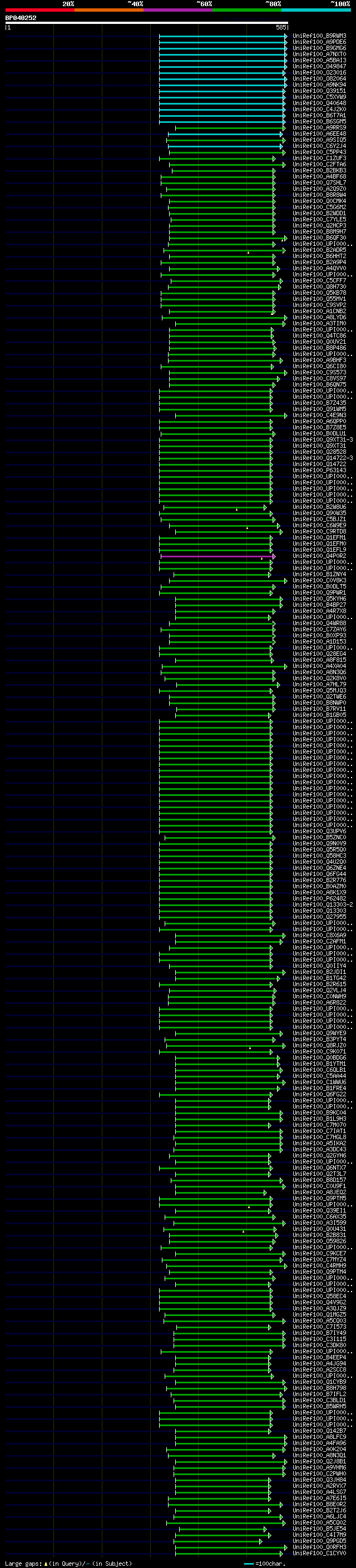Click the UniRef100_A4X404 label
This screenshot has height=1568, width=356.
pyautogui.click(x=319, y=666)
